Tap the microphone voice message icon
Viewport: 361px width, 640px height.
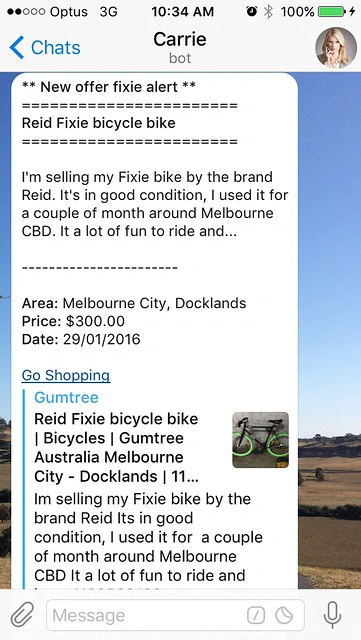tap(332, 615)
